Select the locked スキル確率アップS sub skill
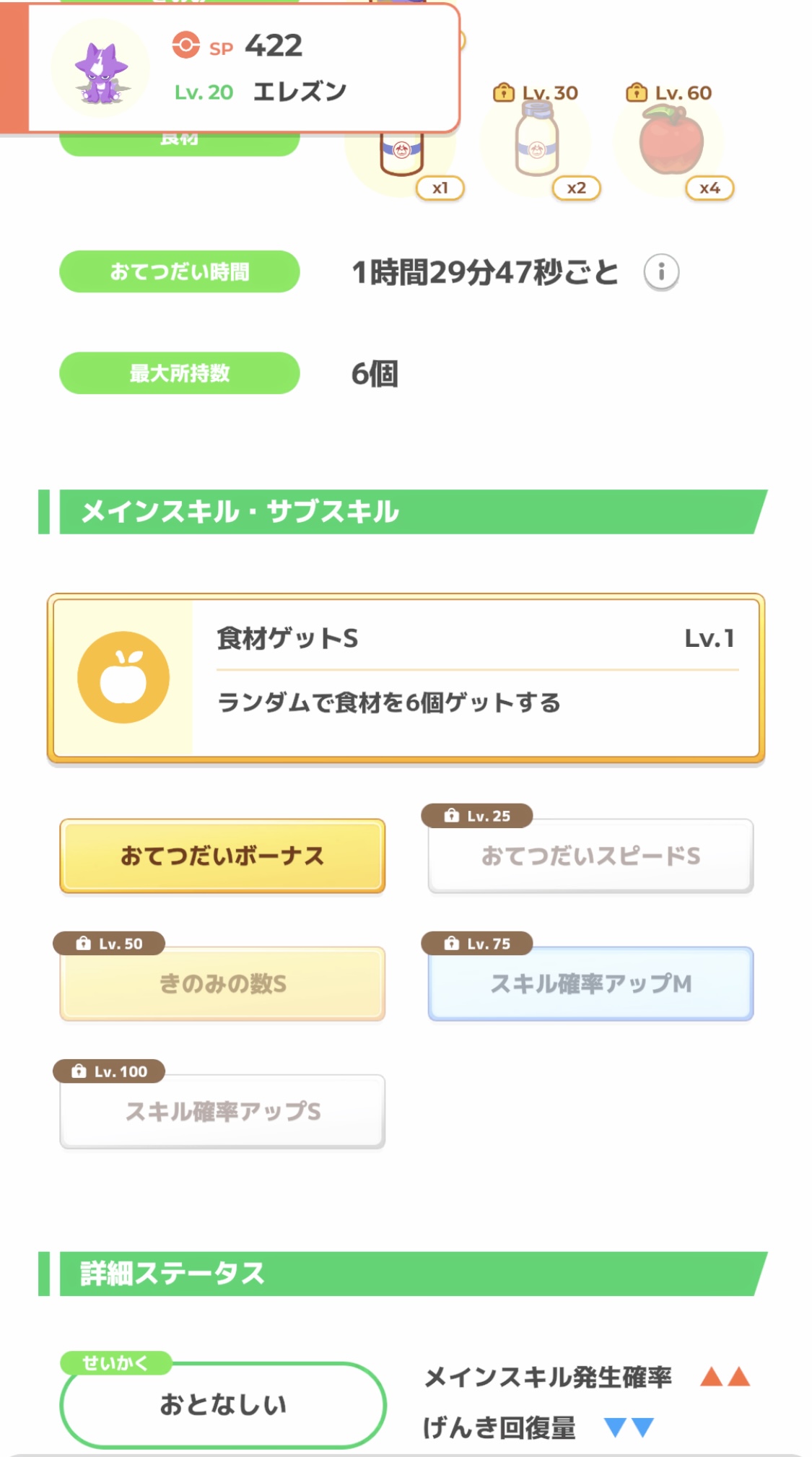Image resolution: width=812 pixels, height=1457 pixels. (x=222, y=1111)
